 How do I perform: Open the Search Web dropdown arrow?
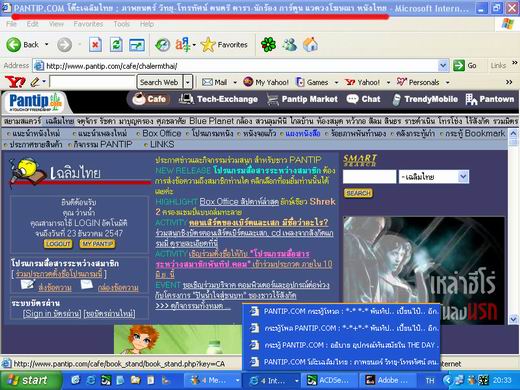(188, 82)
